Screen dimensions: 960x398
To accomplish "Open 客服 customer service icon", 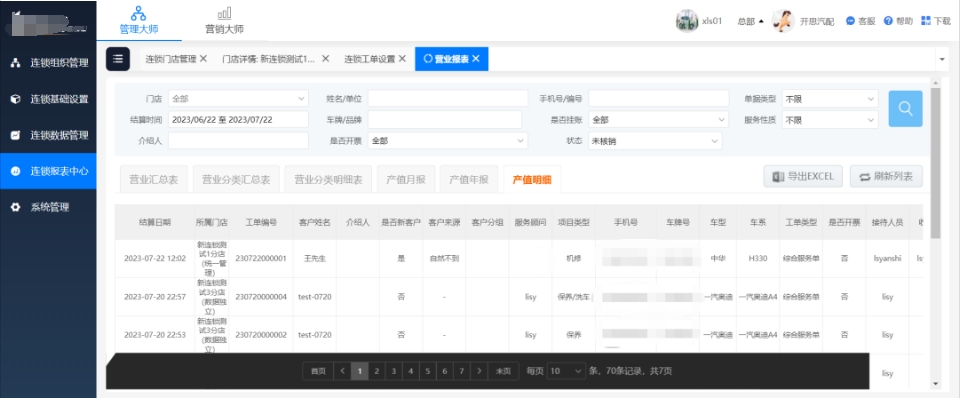I will pos(850,21).
